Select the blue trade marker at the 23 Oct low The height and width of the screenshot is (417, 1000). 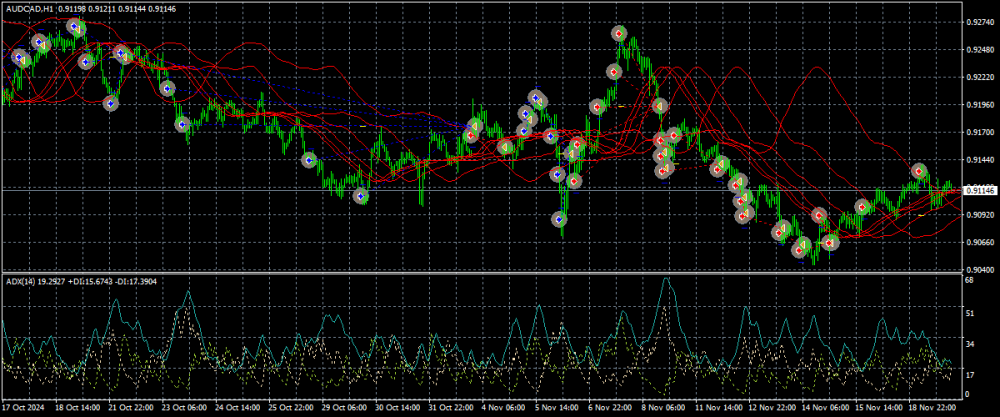point(183,125)
